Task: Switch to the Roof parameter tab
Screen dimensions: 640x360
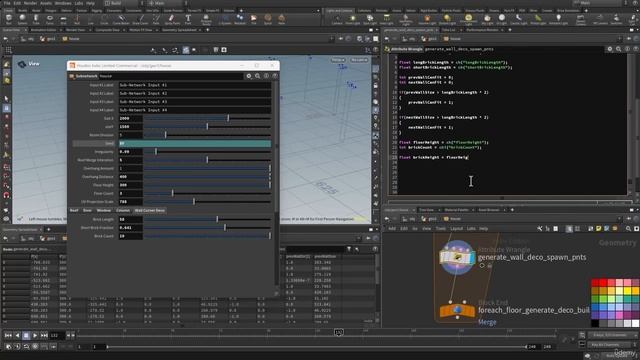Action: click(74, 210)
